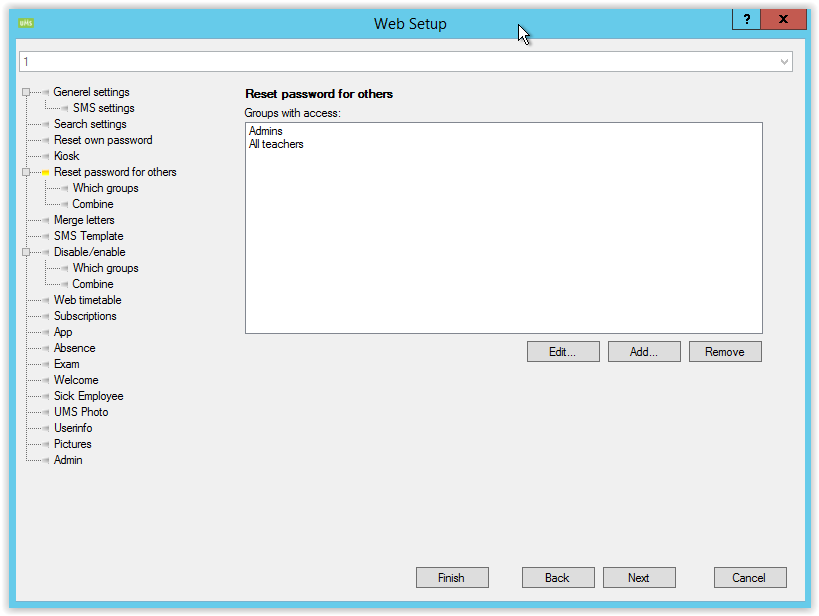This screenshot has height=616, width=819.
Task: Click the Edit... button
Action: [x=563, y=352]
